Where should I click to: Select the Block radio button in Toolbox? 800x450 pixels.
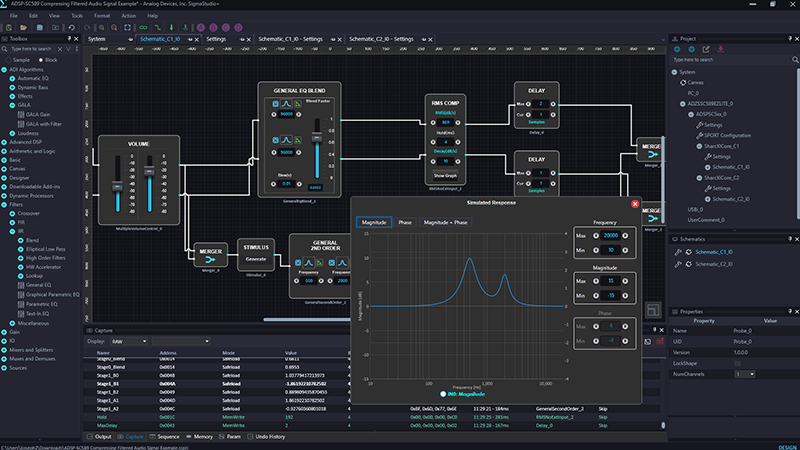pos(41,59)
